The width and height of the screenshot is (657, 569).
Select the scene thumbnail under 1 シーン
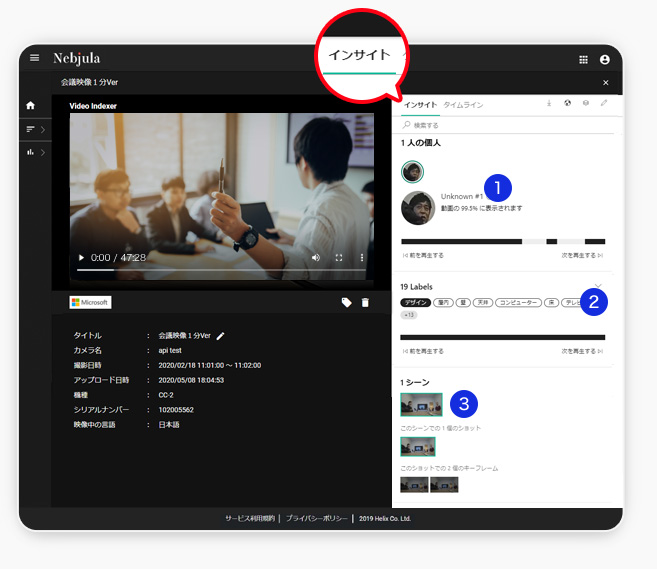[x=422, y=404]
